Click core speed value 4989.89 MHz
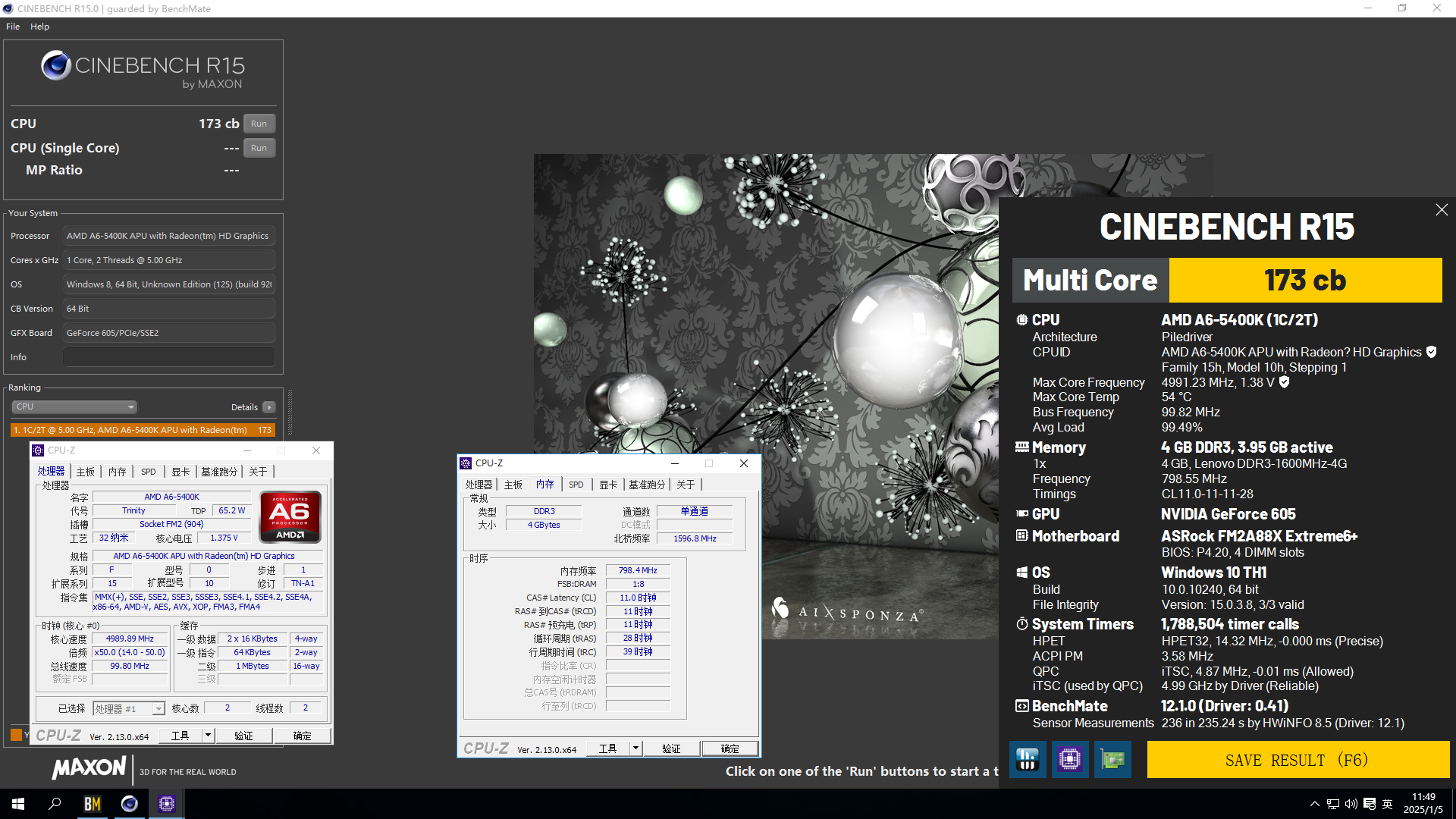 click(x=130, y=639)
